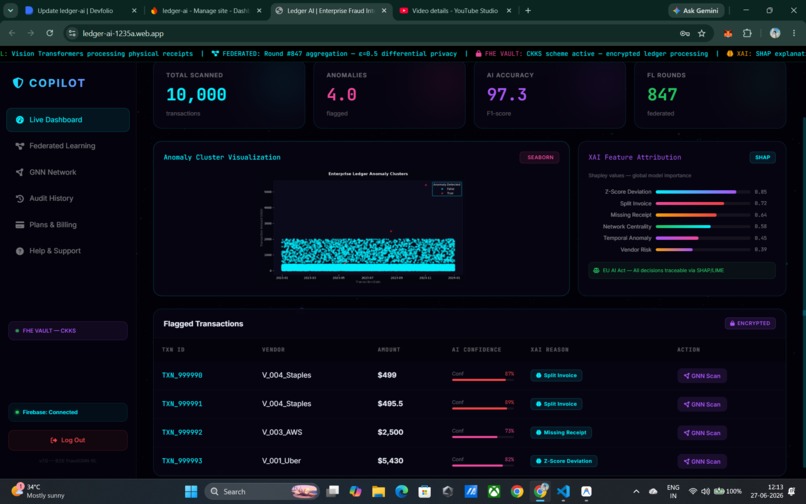The image size is (806, 504).
Task: Open Microsoft Edge from taskbar
Action: click(x=401, y=492)
